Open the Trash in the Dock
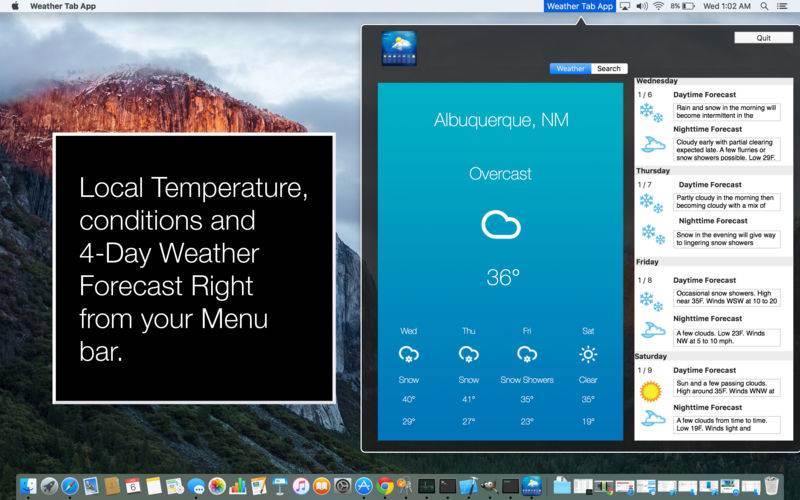The width and height of the screenshot is (800, 500). (x=770, y=486)
